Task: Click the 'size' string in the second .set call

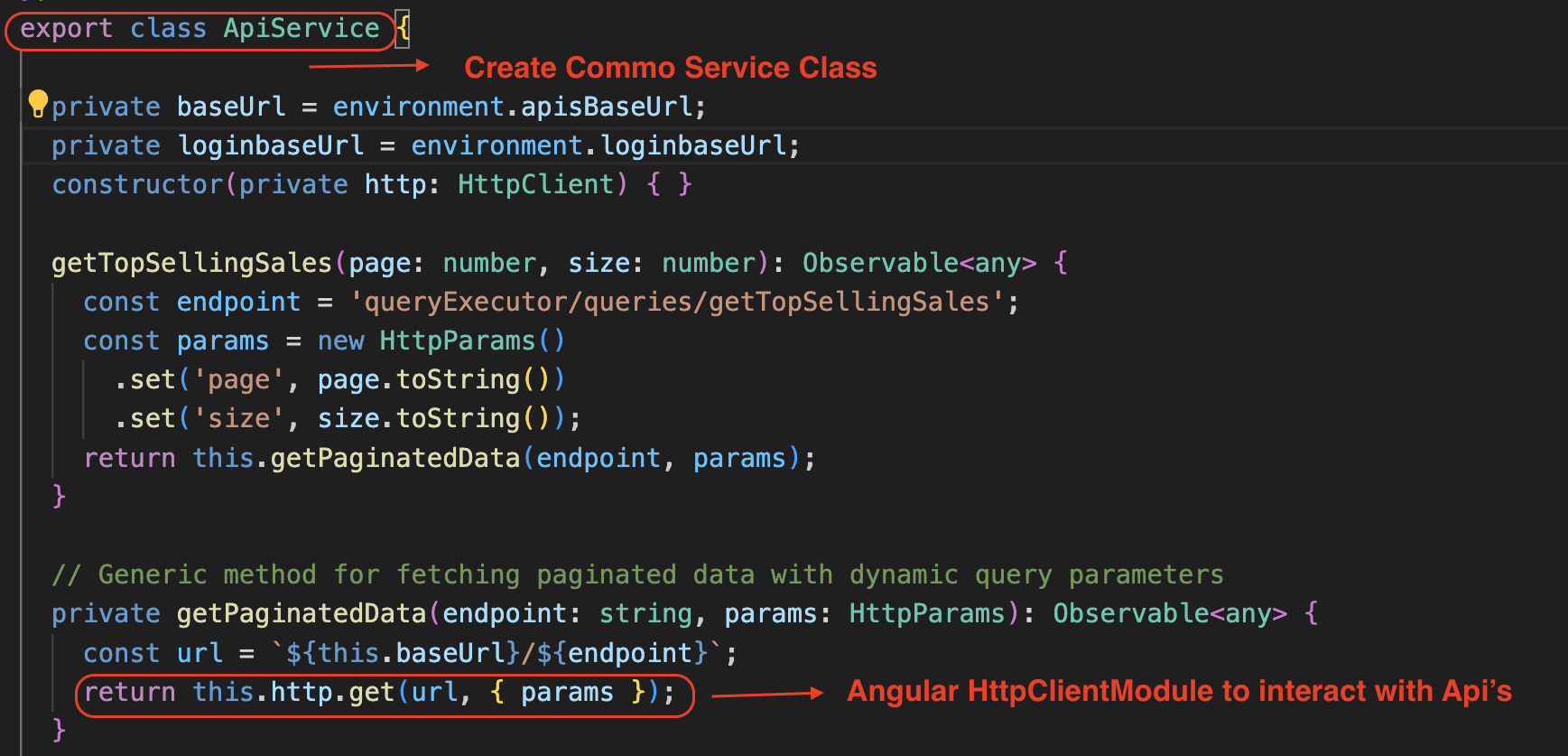Action: tap(238, 418)
